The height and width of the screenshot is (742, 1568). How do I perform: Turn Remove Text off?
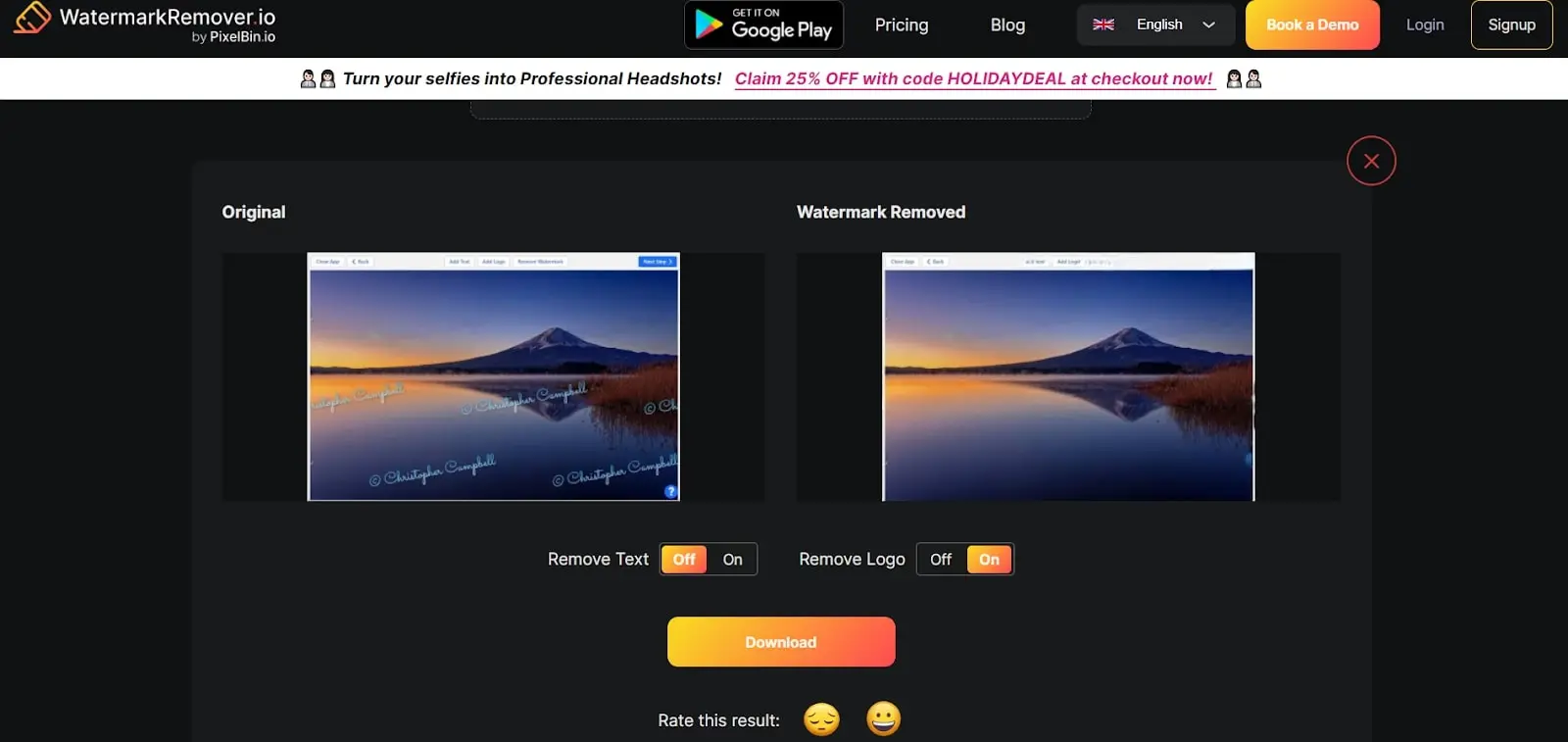pos(684,559)
